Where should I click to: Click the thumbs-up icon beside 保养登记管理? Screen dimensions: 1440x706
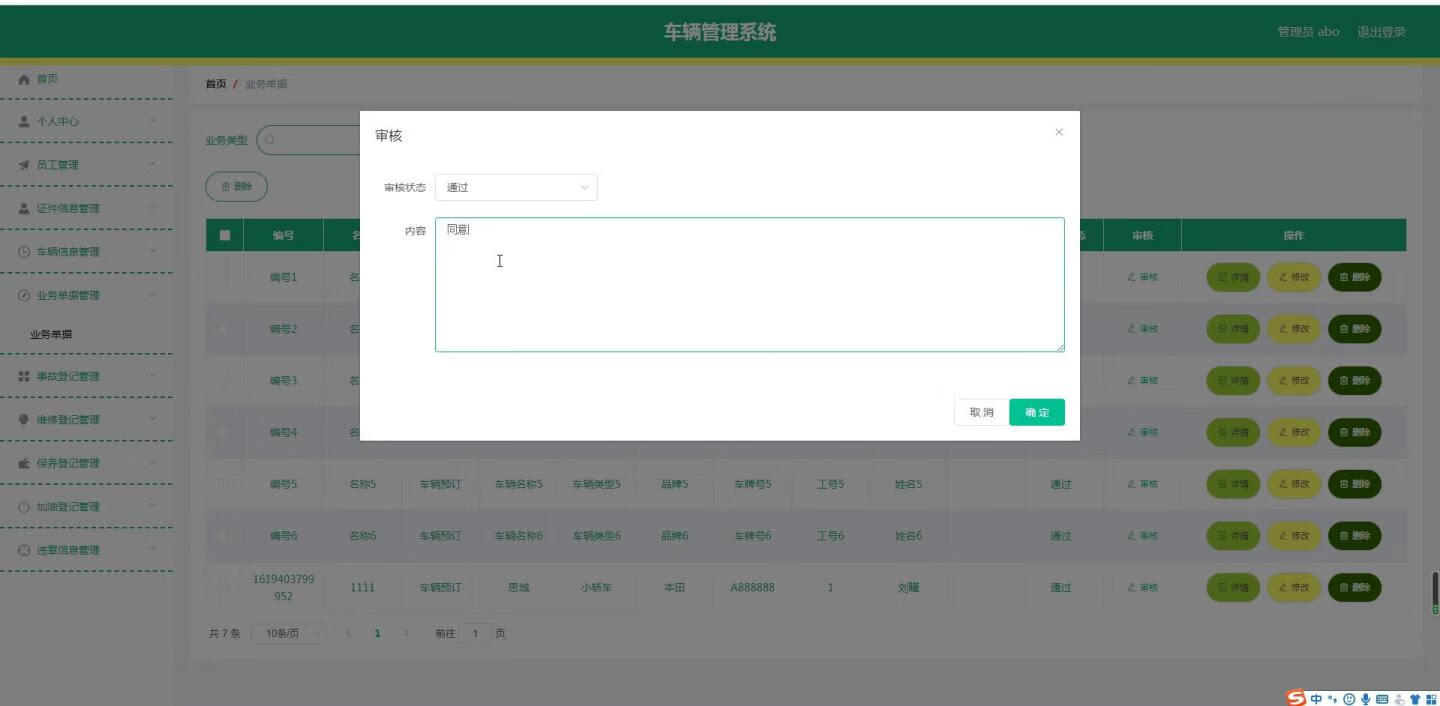(x=24, y=463)
